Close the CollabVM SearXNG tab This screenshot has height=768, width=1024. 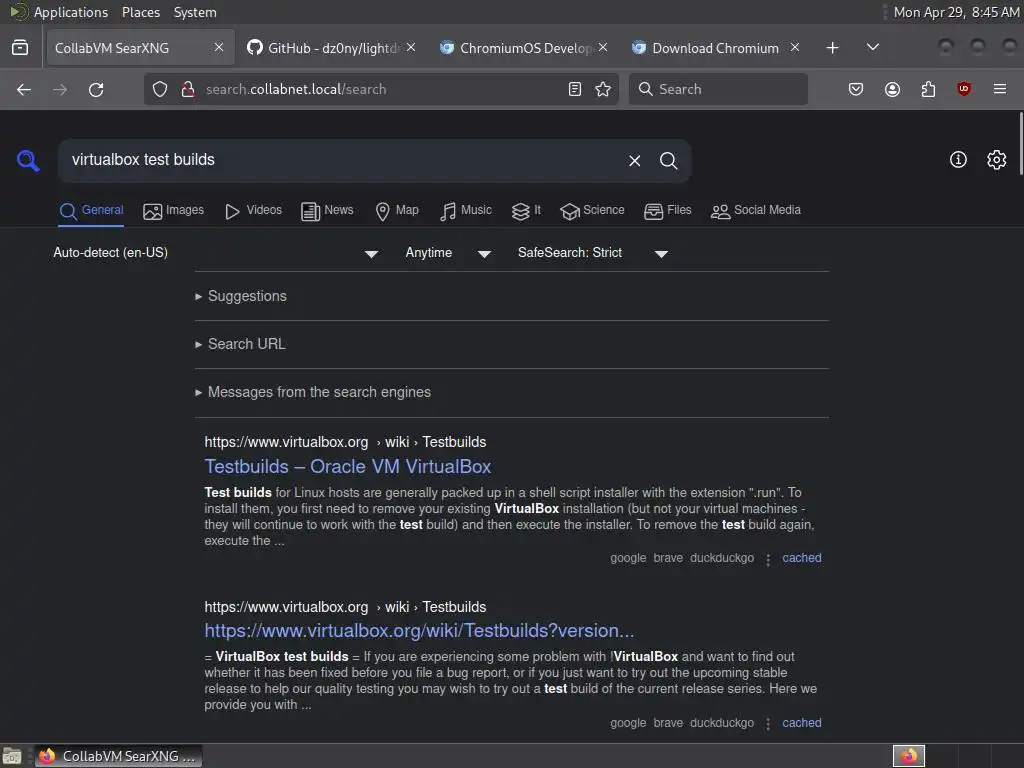click(x=219, y=47)
